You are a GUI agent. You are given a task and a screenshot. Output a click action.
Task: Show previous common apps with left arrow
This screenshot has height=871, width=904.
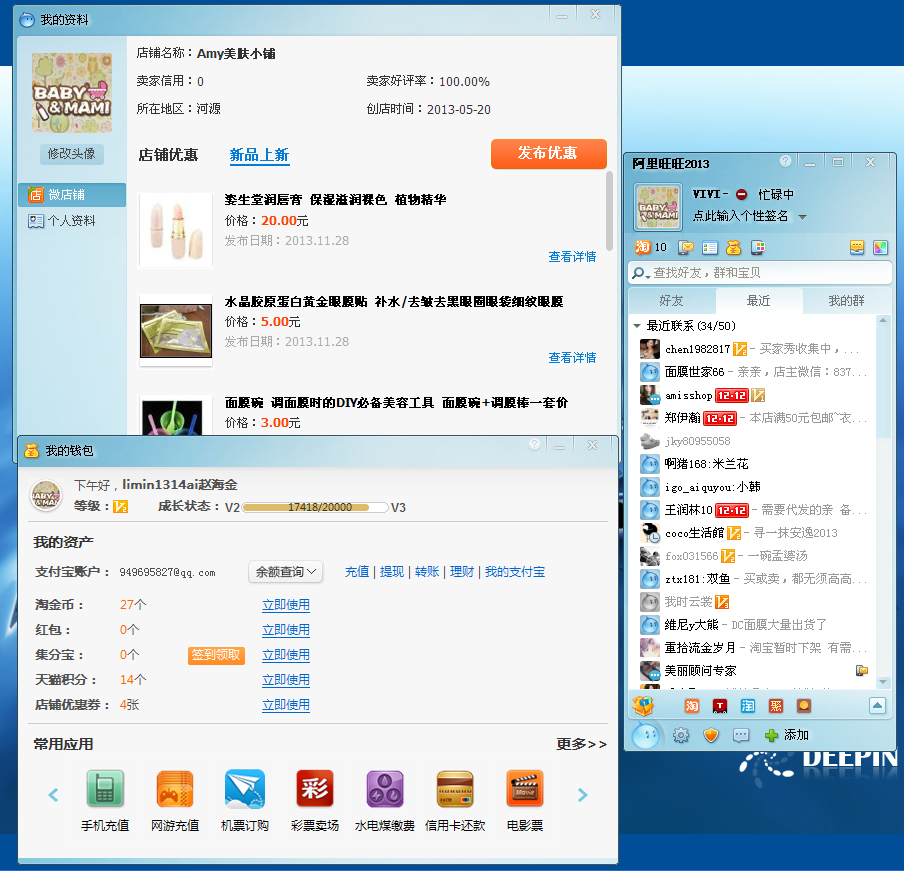53,795
